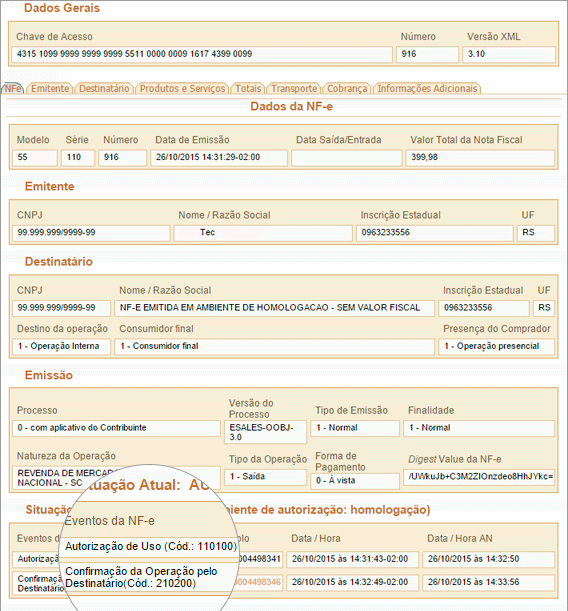The height and width of the screenshot is (611, 568).
Task: Click the Processo field with aplicativo do Contribuinte
Action: pos(116,428)
